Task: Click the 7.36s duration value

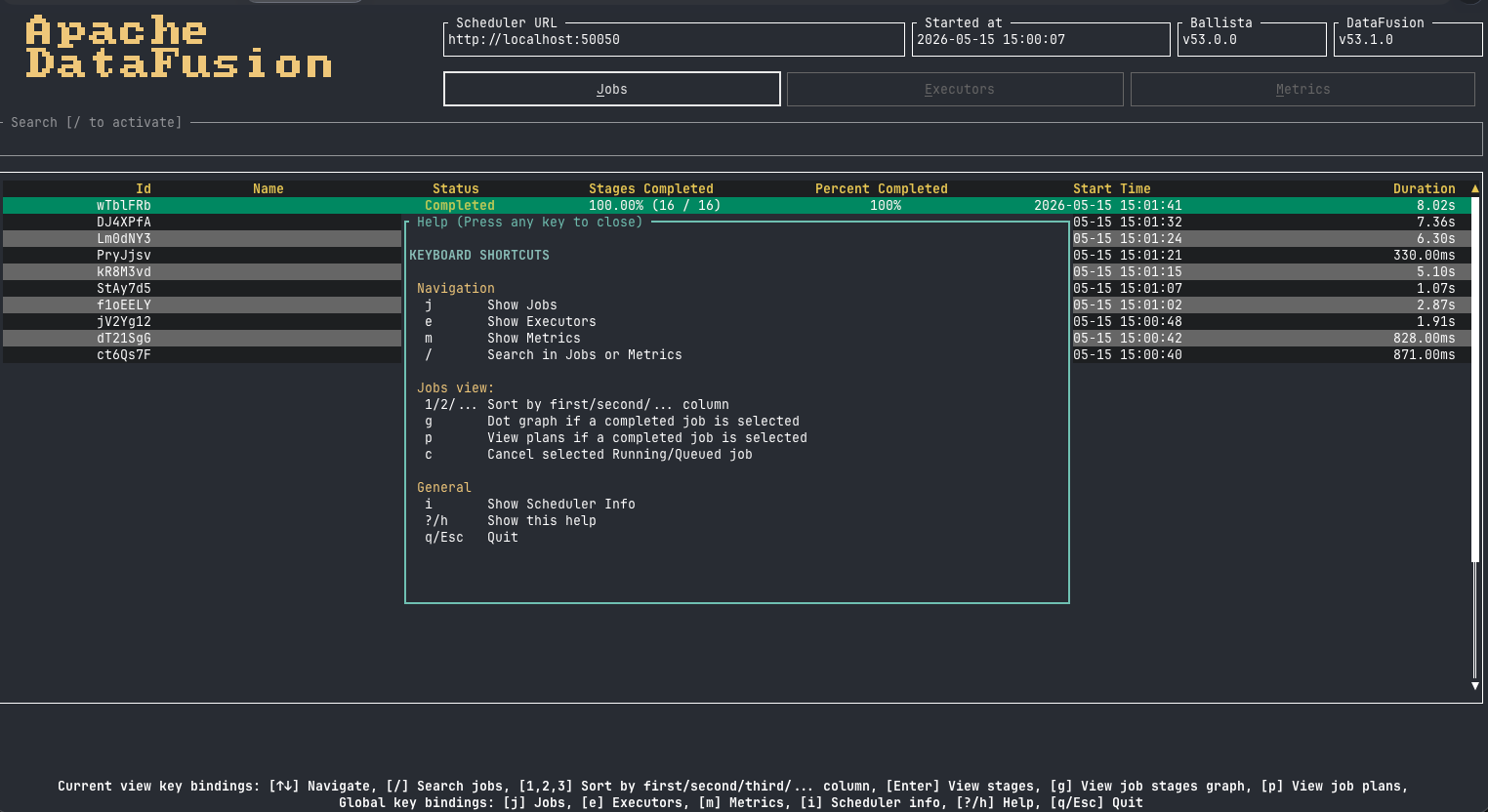Action: coord(1436,222)
